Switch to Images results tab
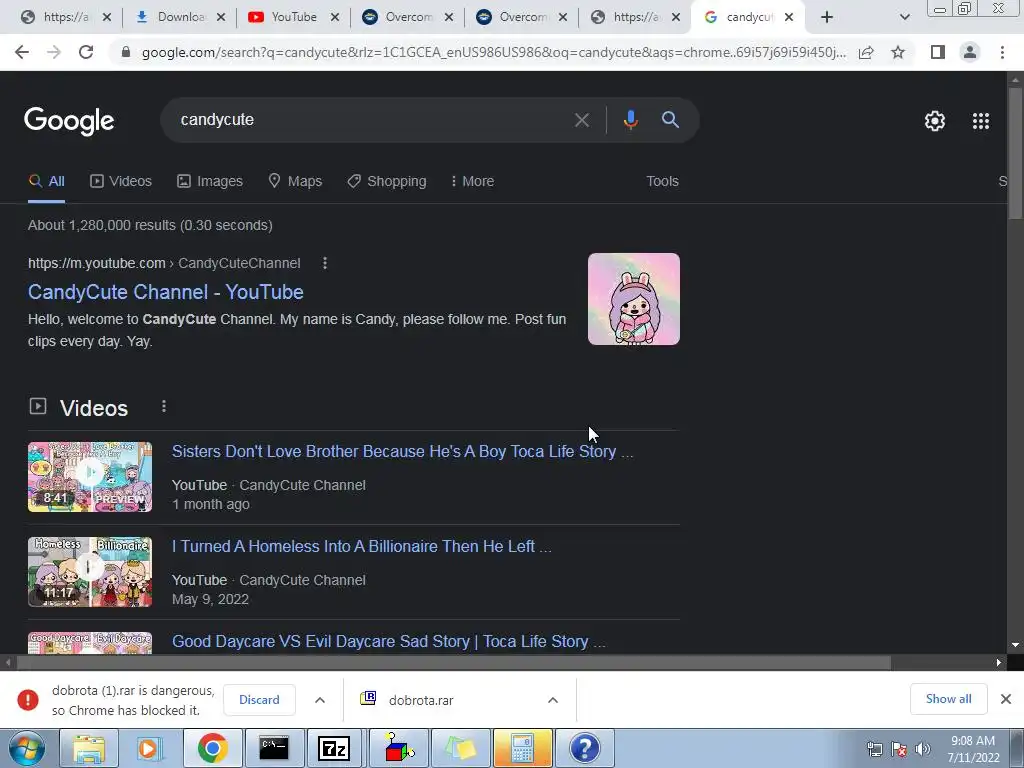The image size is (1024, 768). (210, 182)
